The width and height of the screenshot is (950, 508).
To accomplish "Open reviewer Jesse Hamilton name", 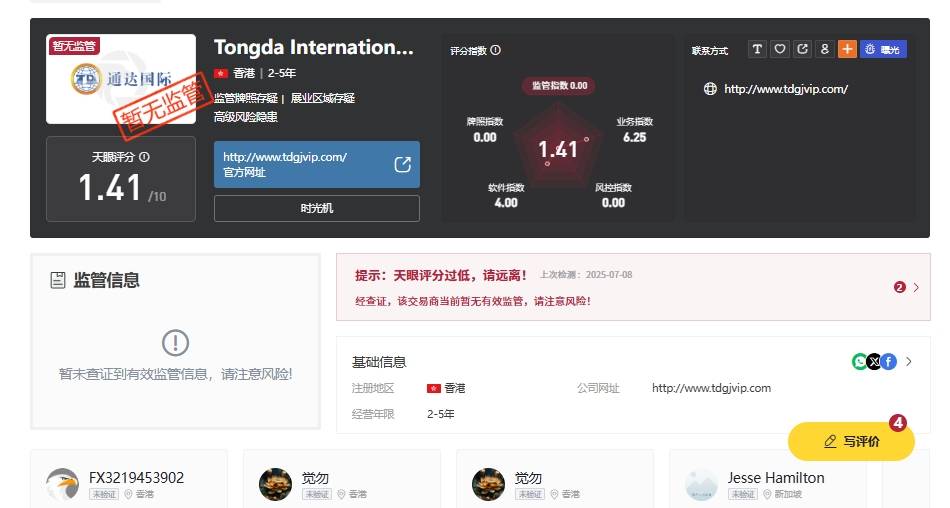I will [776, 478].
